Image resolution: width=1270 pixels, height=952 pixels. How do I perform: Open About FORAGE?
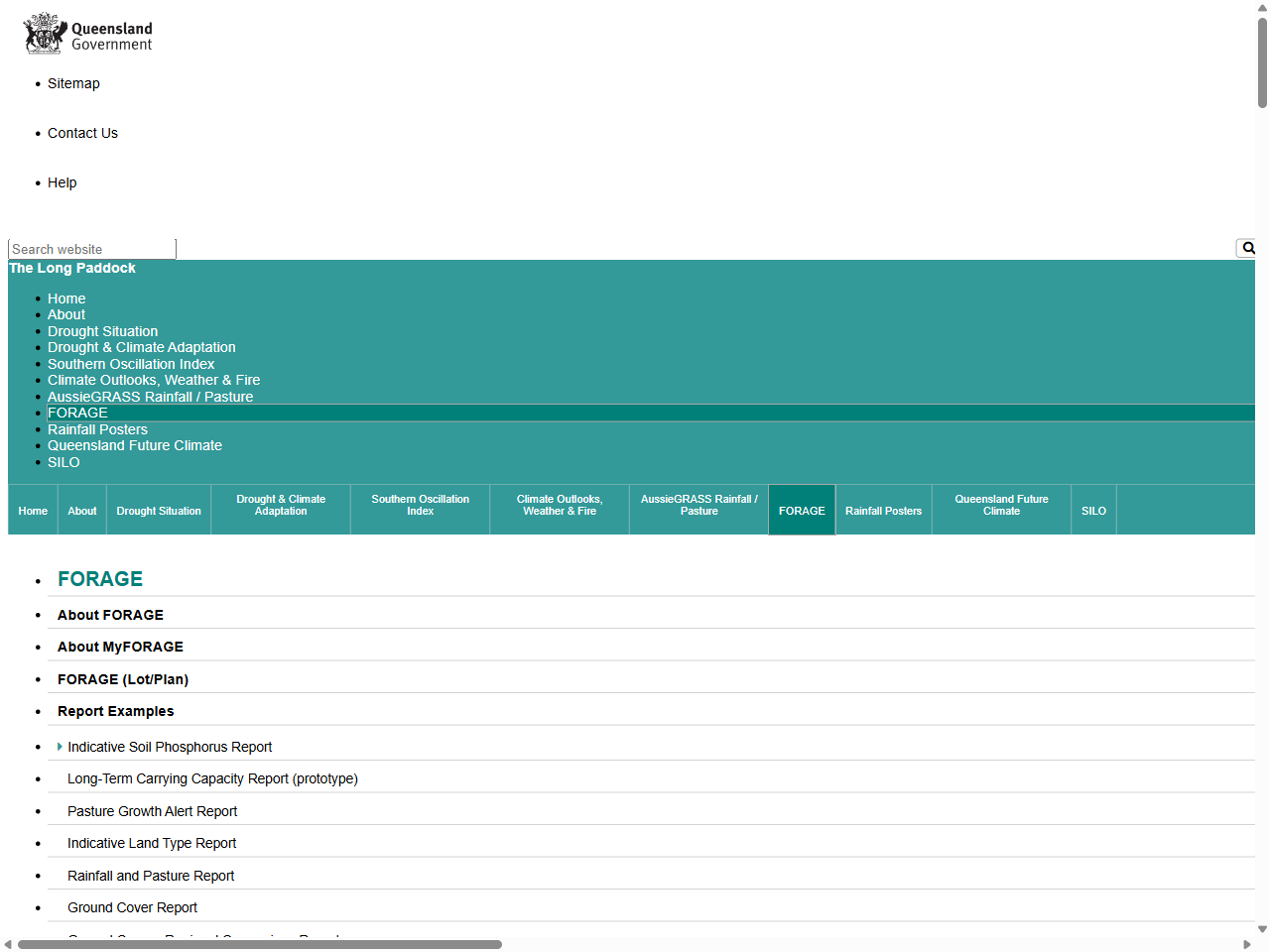click(110, 615)
